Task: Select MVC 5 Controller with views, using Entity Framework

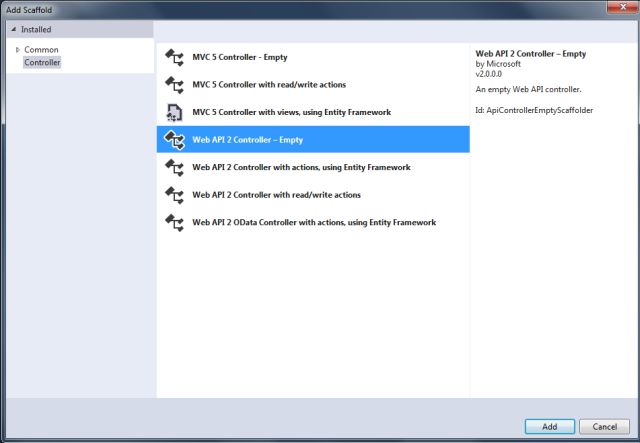Action: (x=313, y=112)
